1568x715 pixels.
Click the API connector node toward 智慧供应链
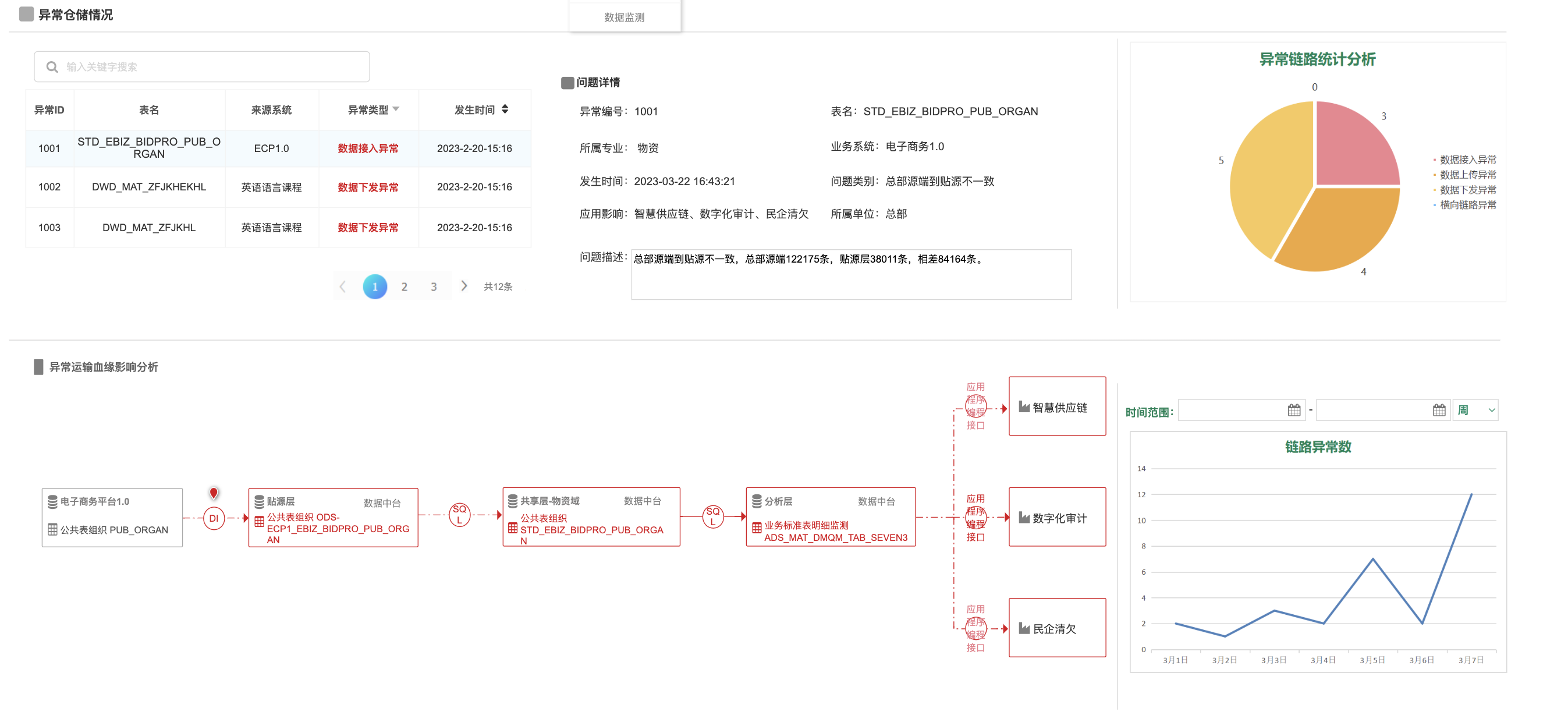[975, 406]
